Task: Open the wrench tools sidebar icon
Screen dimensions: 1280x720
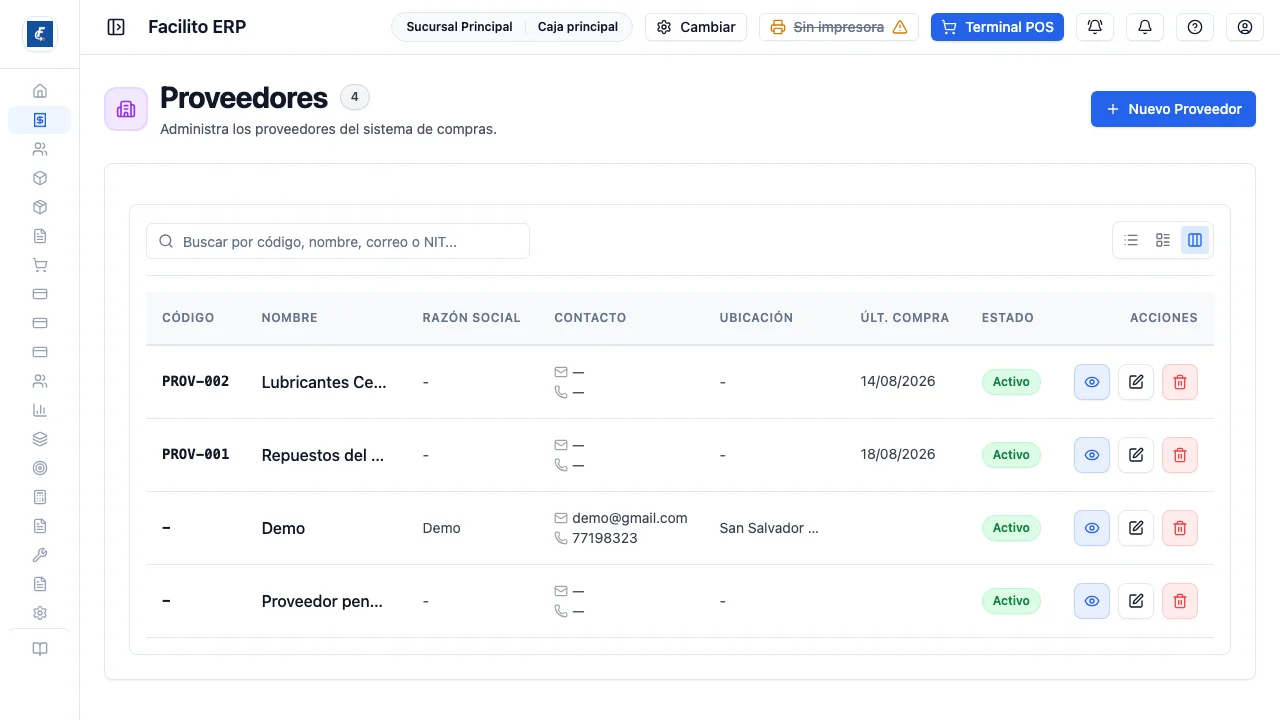Action: point(40,555)
